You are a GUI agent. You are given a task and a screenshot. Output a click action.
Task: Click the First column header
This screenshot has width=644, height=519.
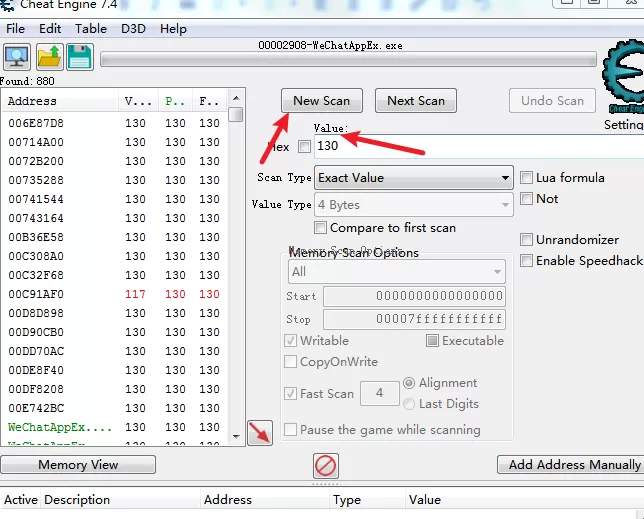(x=209, y=101)
